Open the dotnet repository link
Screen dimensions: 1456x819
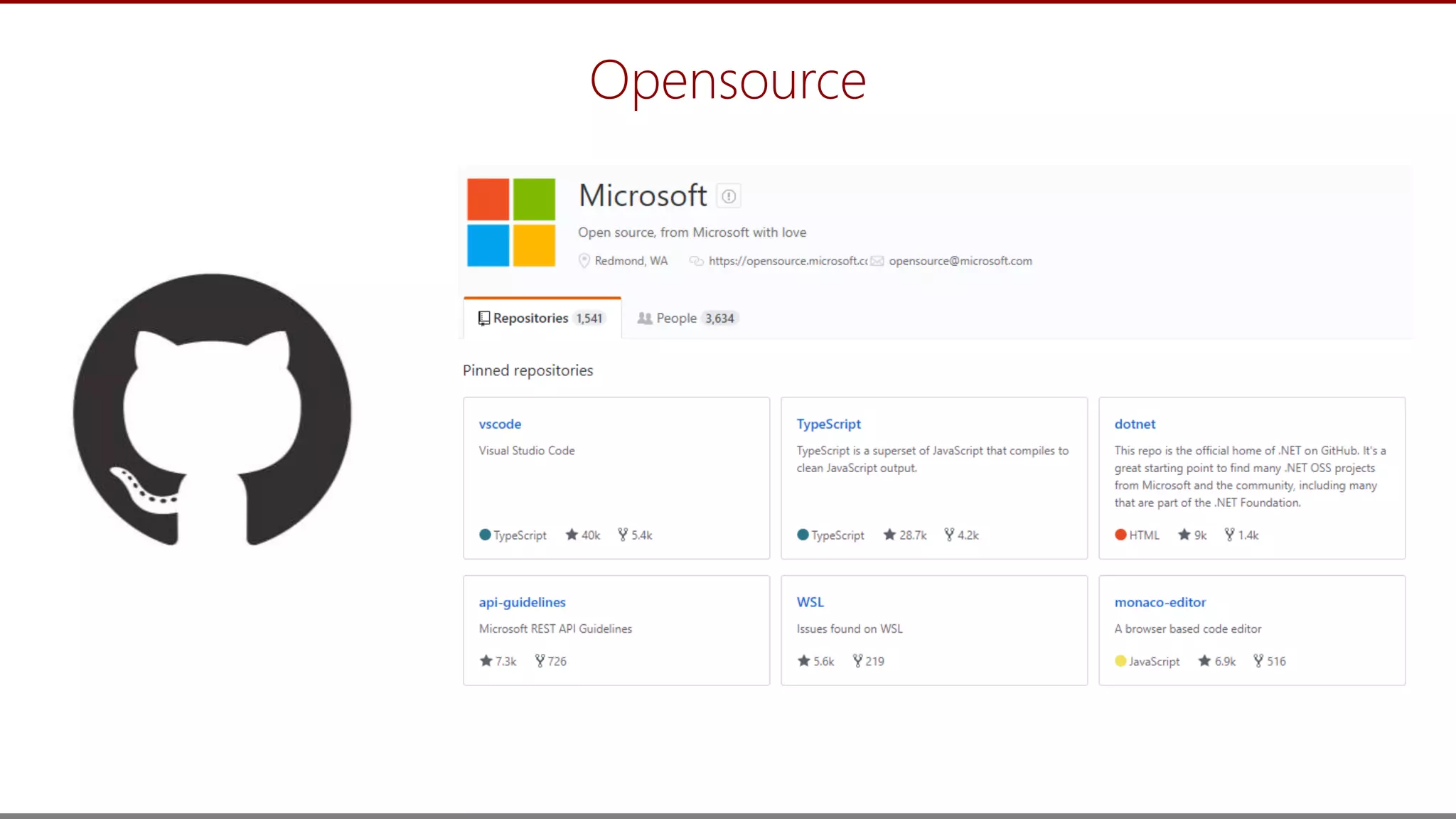click(1135, 424)
